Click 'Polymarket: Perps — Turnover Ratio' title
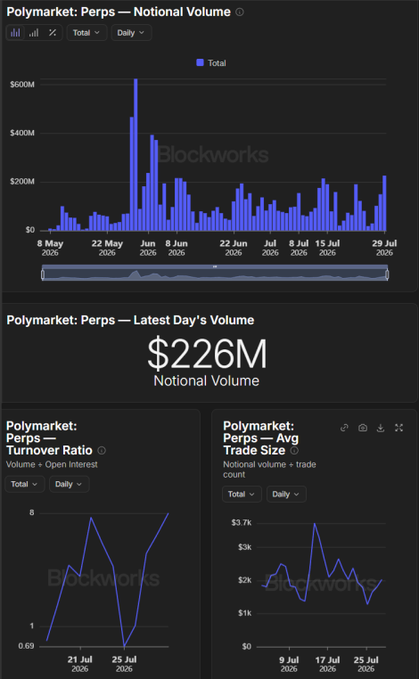The width and height of the screenshot is (419, 679). click(x=49, y=438)
